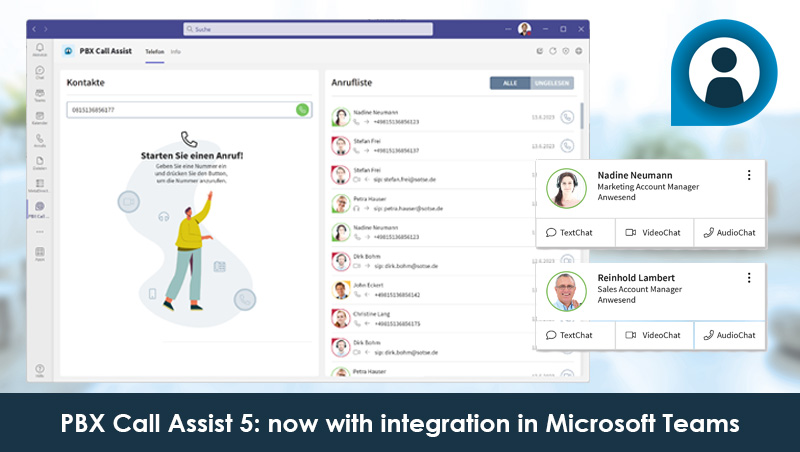
Task: Open Dateien in the Teams sidebar
Action: coord(40,163)
